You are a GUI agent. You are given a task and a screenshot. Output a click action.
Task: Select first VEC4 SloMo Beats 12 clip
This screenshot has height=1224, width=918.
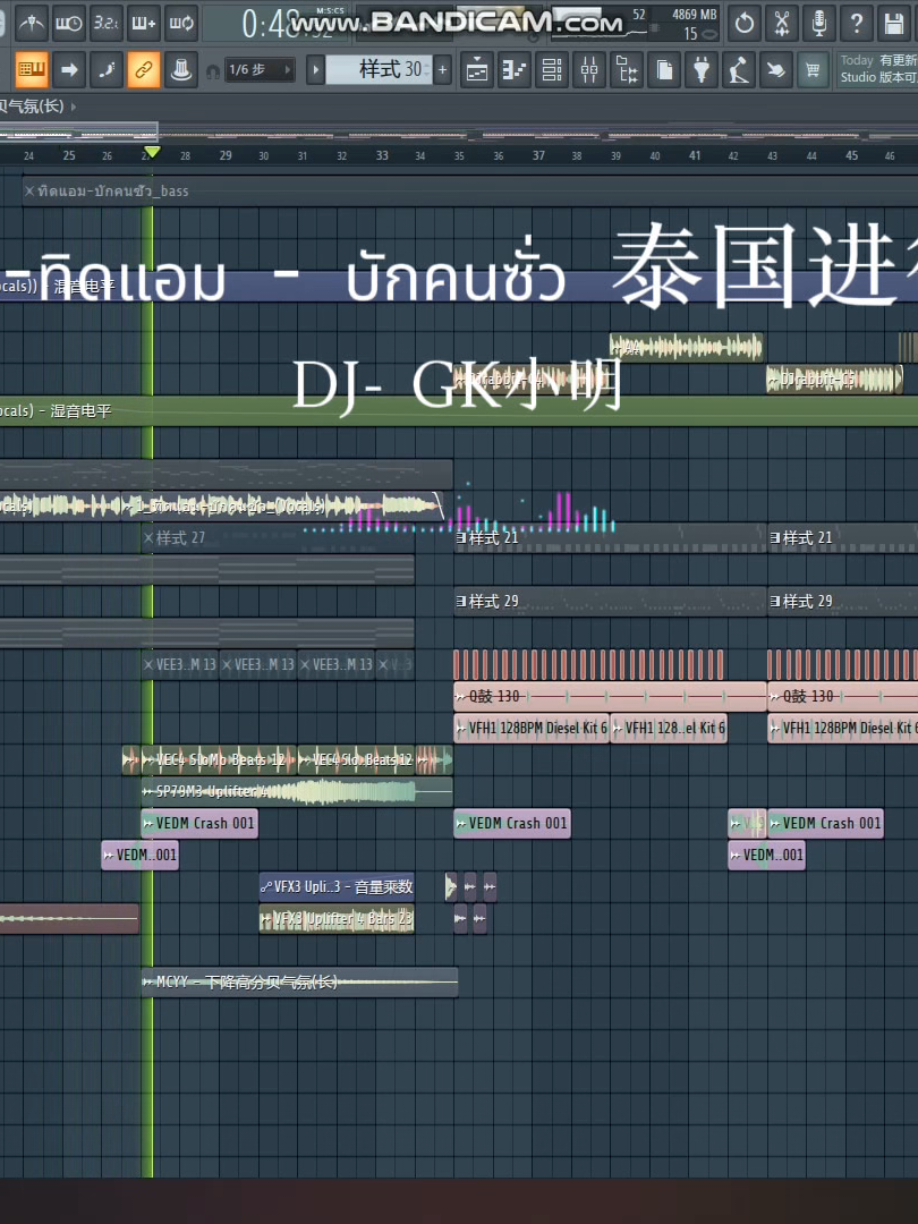[219, 760]
